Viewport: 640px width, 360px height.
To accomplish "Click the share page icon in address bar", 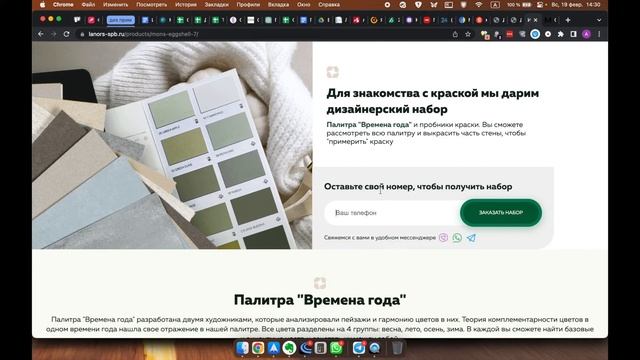I will [x=455, y=34].
